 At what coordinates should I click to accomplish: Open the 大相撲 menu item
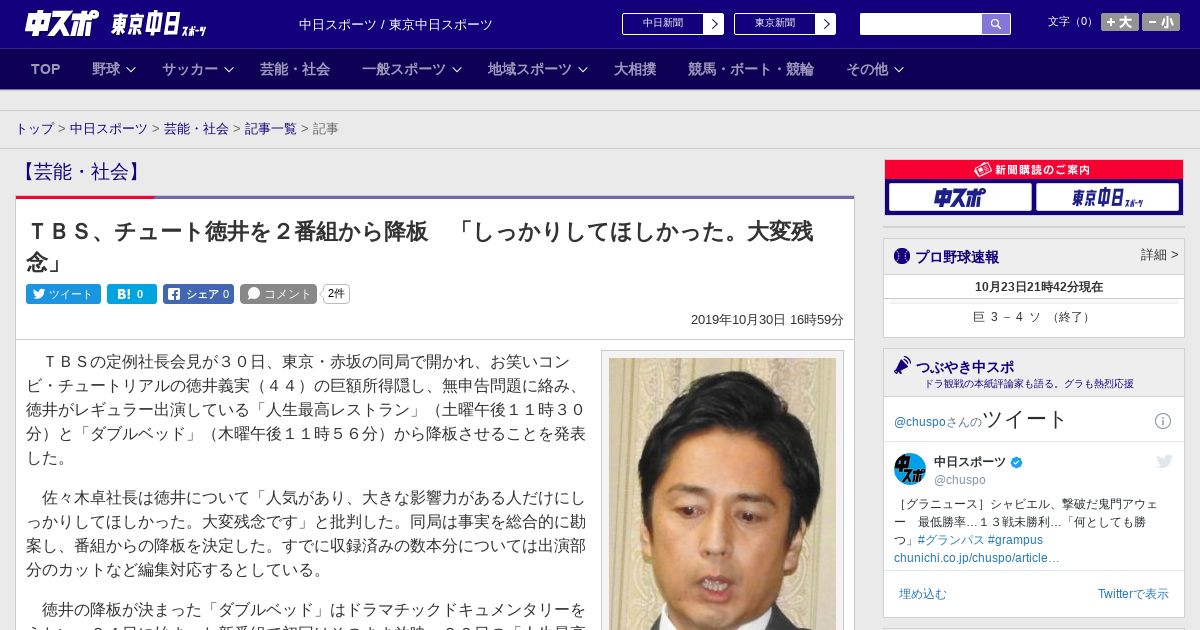(x=635, y=69)
